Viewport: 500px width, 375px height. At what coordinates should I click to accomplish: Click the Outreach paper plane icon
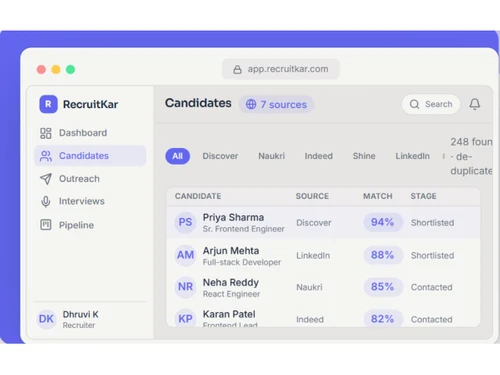point(46,179)
